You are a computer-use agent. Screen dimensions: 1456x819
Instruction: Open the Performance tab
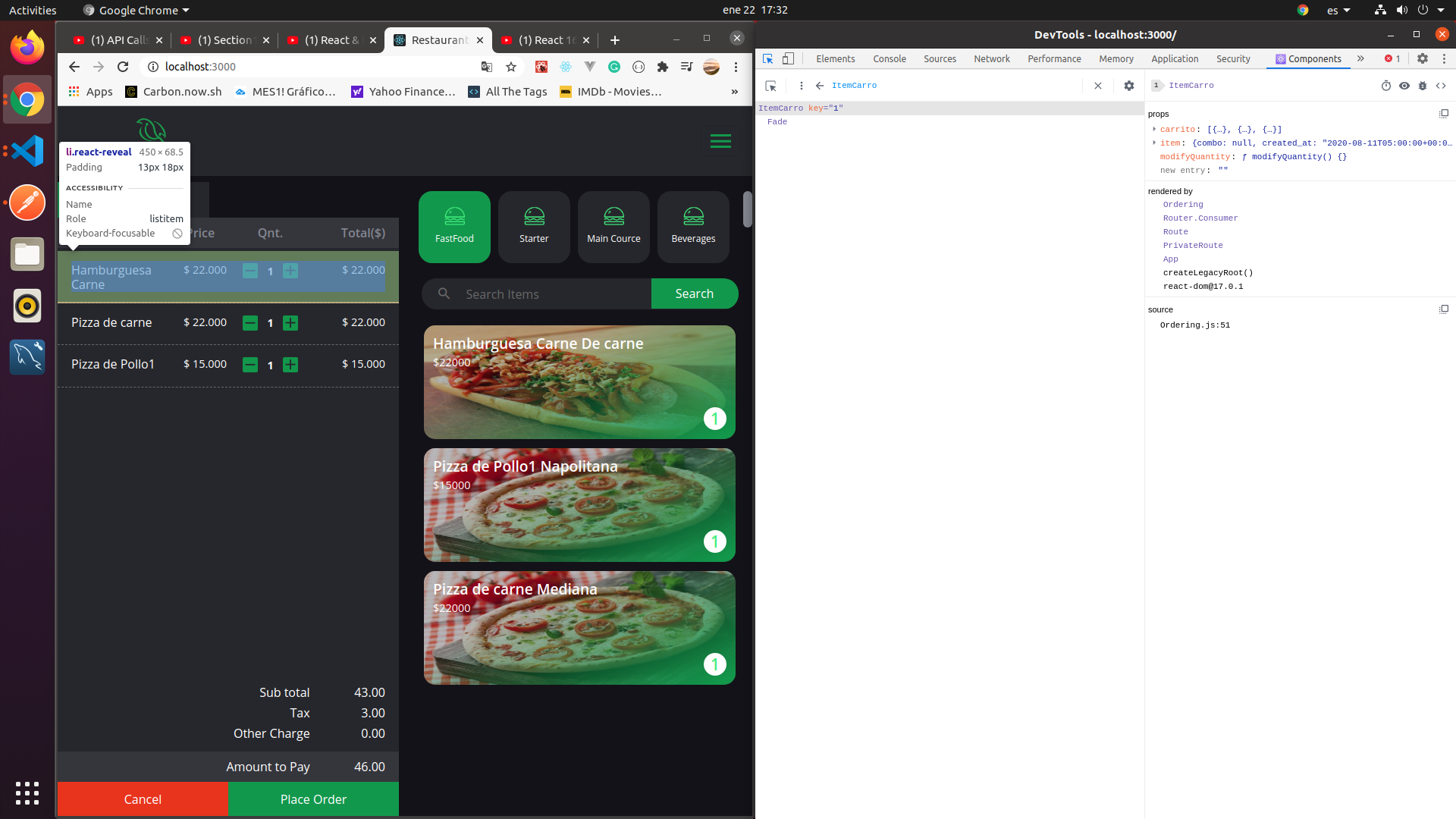click(1054, 58)
